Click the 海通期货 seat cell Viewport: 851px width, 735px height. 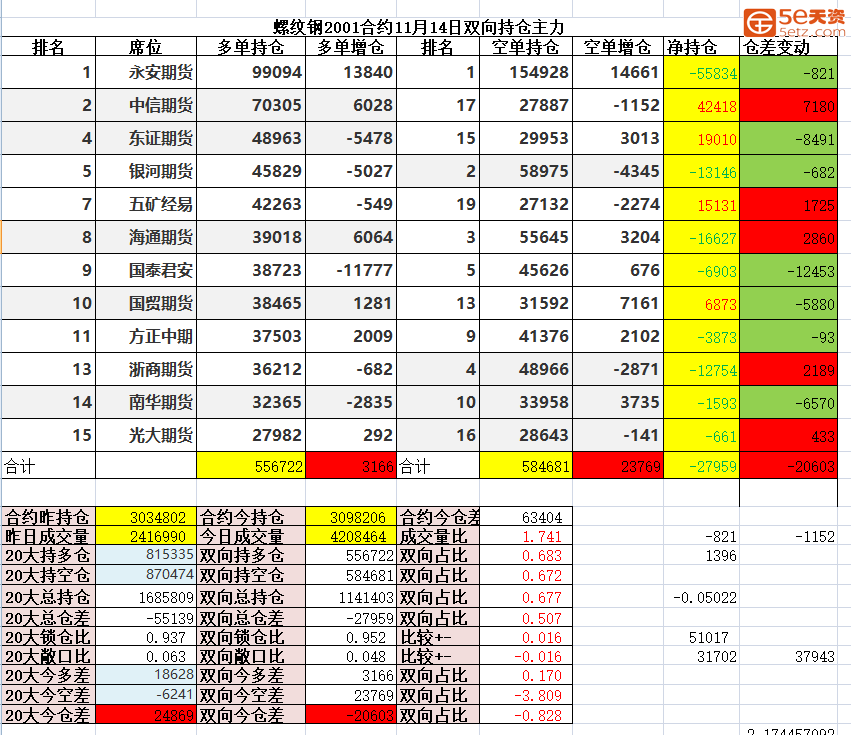coord(145,237)
